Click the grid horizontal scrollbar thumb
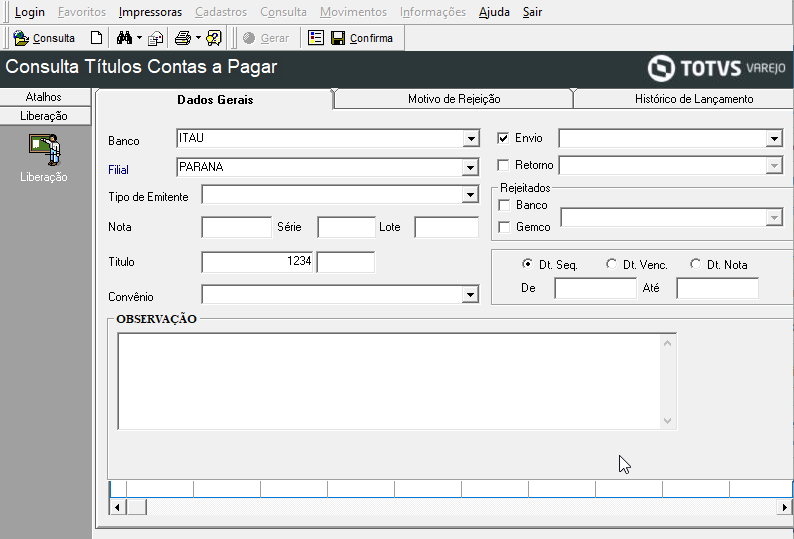Image resolution: width=794 pixels, height=539 pixels. pyautogui.click(x=136, y=507)
